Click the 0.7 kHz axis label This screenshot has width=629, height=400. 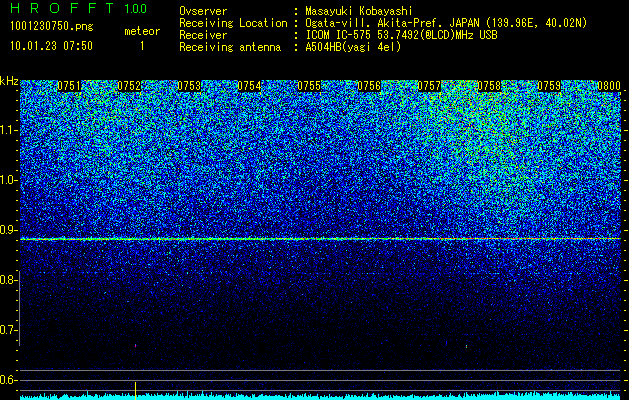click(8, 330)
